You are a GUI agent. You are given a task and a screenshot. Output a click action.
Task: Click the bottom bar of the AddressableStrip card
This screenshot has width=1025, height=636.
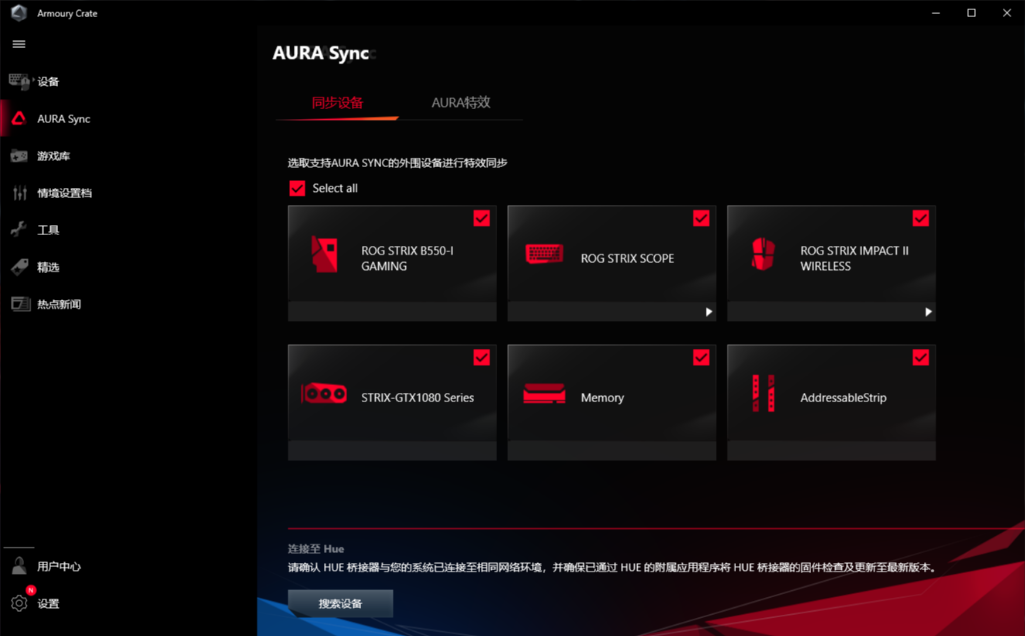(832, 450)
